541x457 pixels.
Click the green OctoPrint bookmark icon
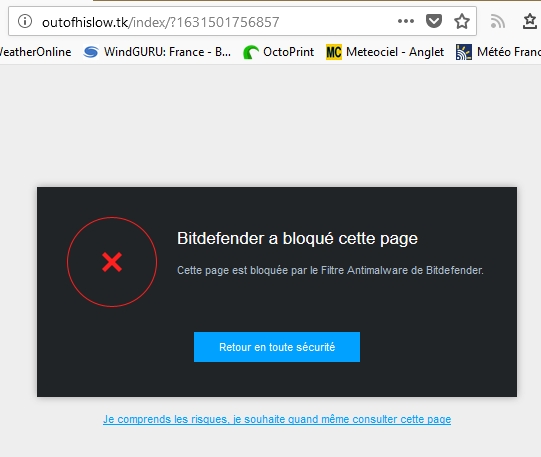[x=251, y=52]
